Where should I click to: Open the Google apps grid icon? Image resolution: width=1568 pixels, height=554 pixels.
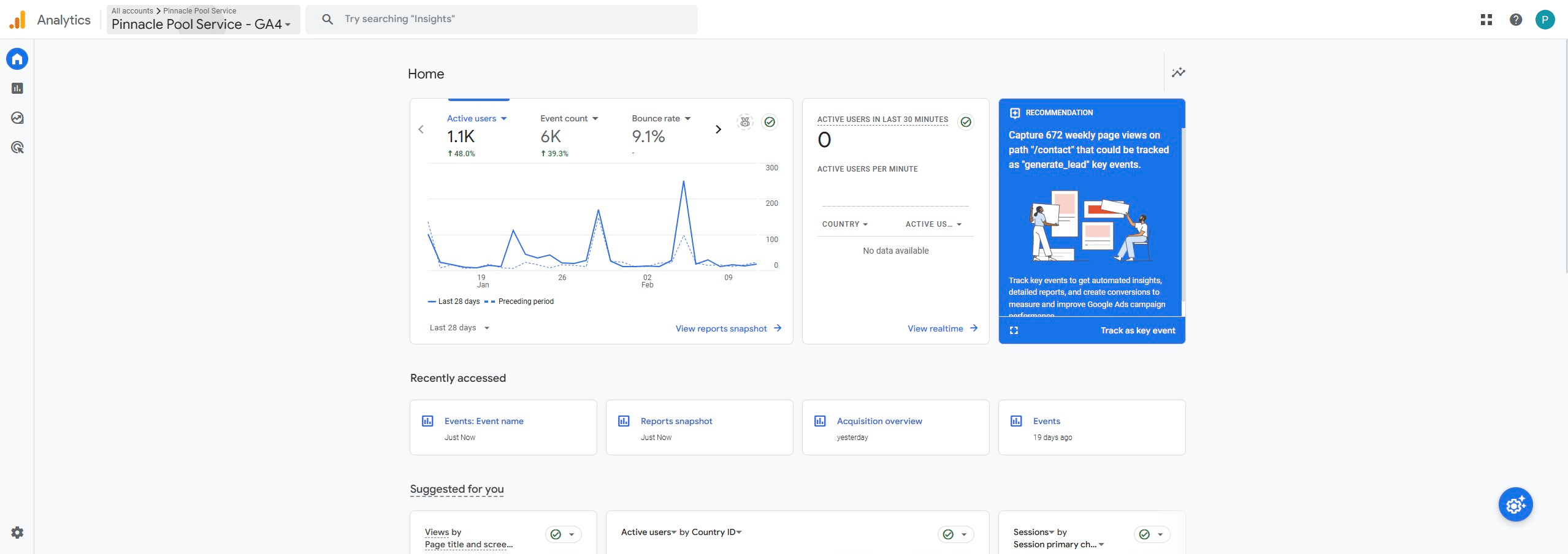click(x=1486, y=20)
